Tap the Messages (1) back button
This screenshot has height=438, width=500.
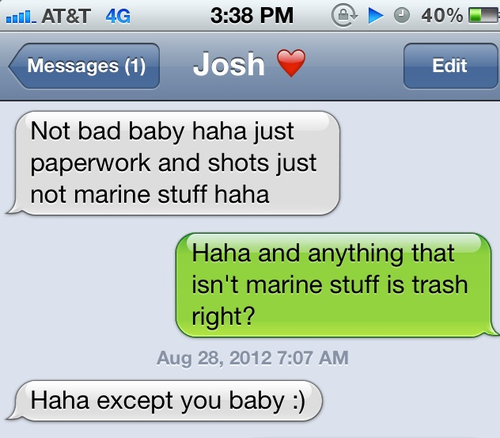pyautogui.click(x=85, y=66)
